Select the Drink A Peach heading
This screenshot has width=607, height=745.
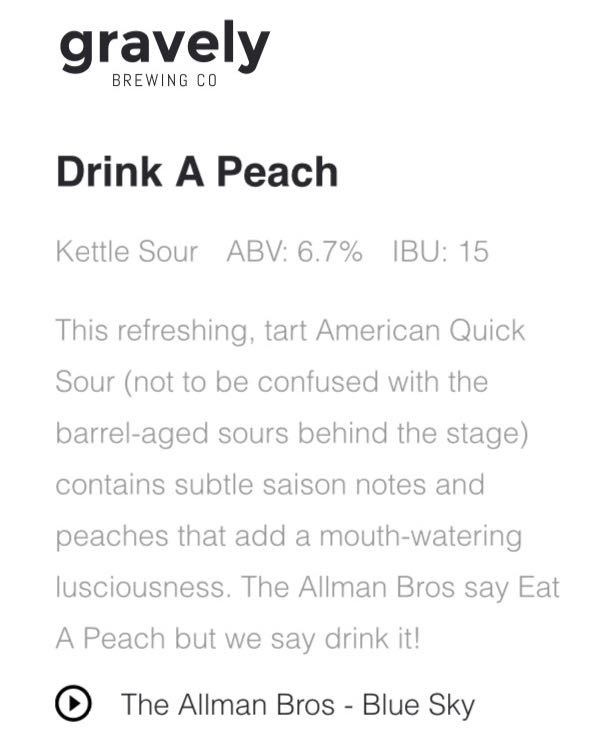coord(197,172)
